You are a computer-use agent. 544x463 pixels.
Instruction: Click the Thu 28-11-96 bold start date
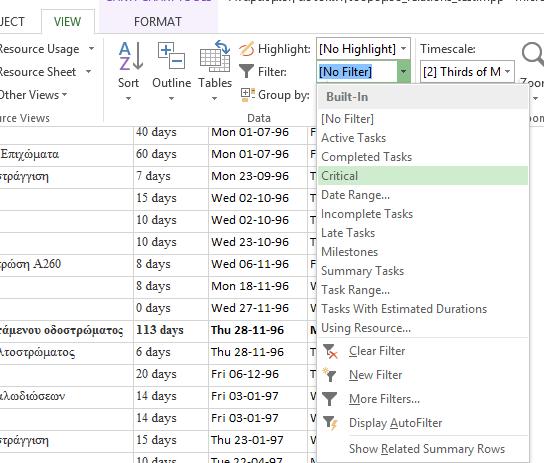(258, 330)
